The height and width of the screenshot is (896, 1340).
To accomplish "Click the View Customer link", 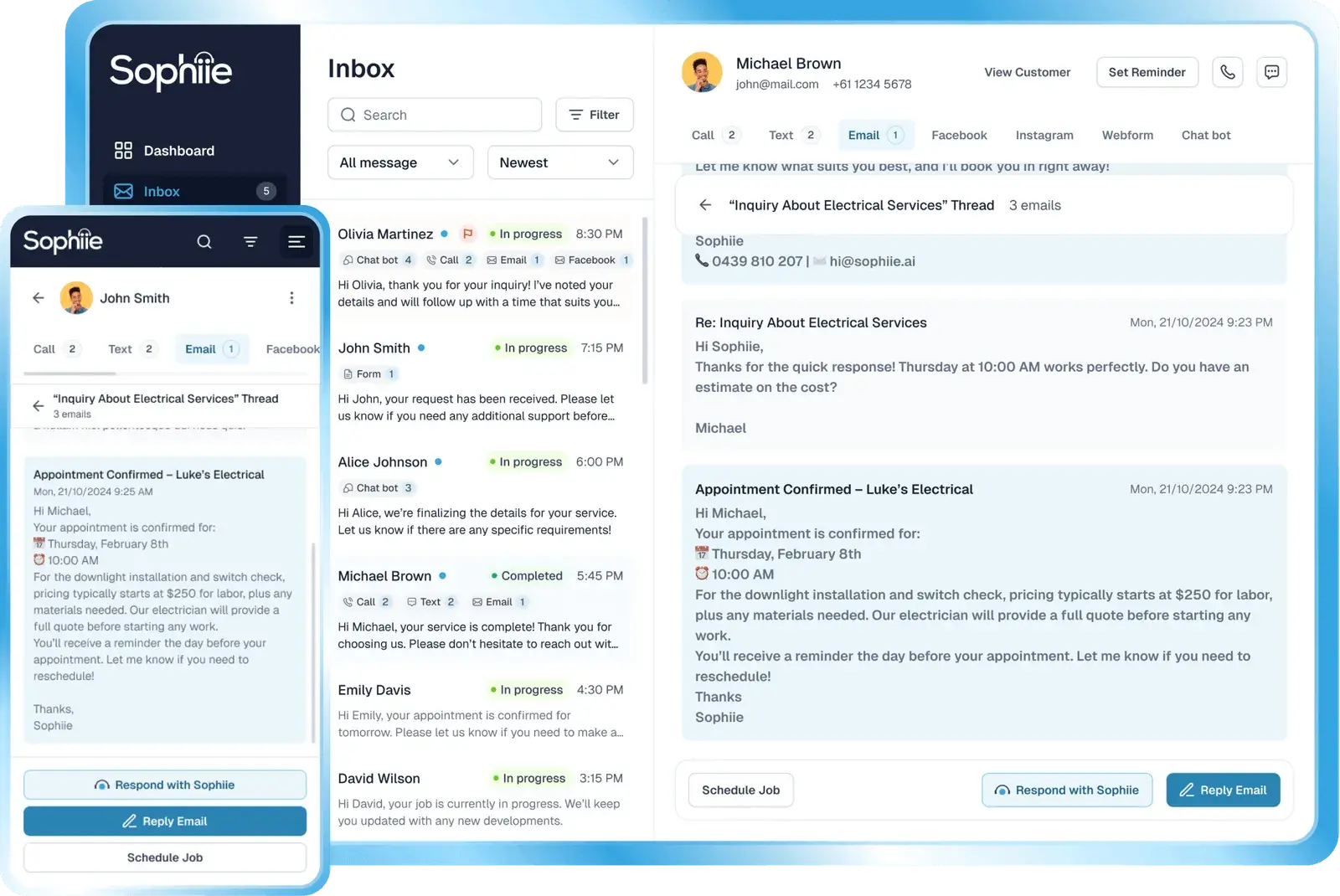I will click(x=1027, y=72).
